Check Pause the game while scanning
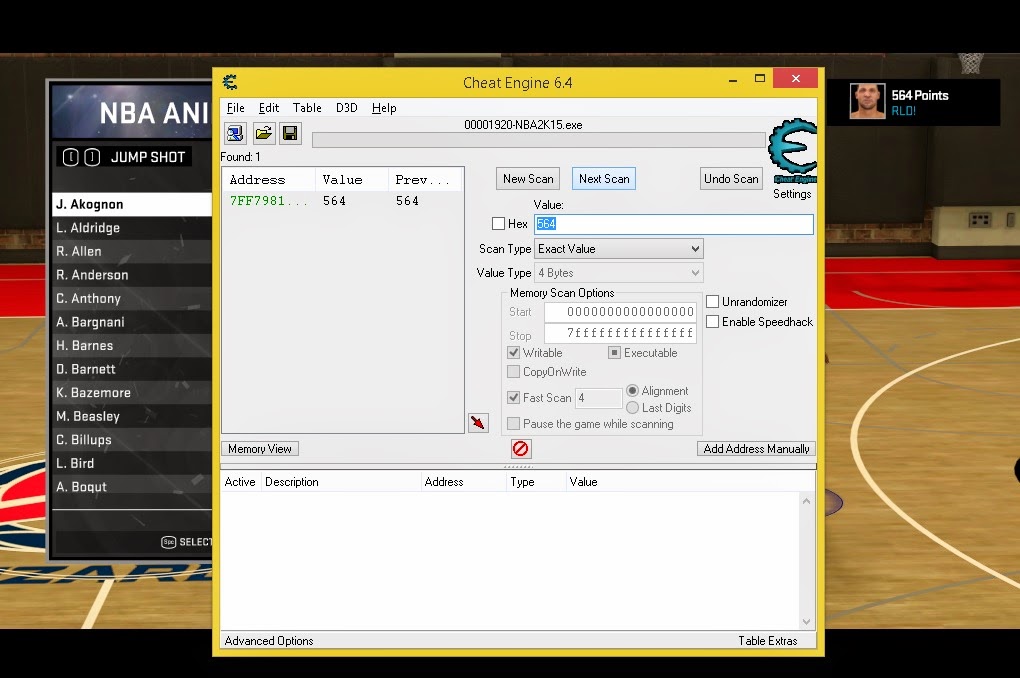 click(513, 424)
